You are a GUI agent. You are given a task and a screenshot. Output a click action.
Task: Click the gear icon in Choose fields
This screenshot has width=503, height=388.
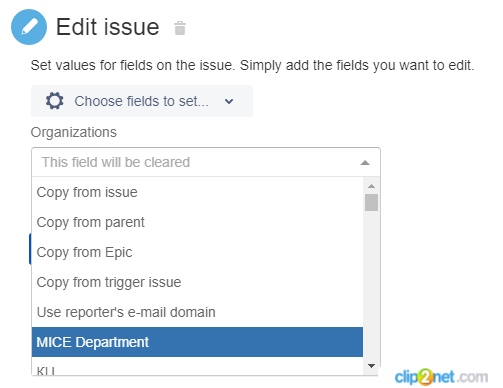click(55, 101)
